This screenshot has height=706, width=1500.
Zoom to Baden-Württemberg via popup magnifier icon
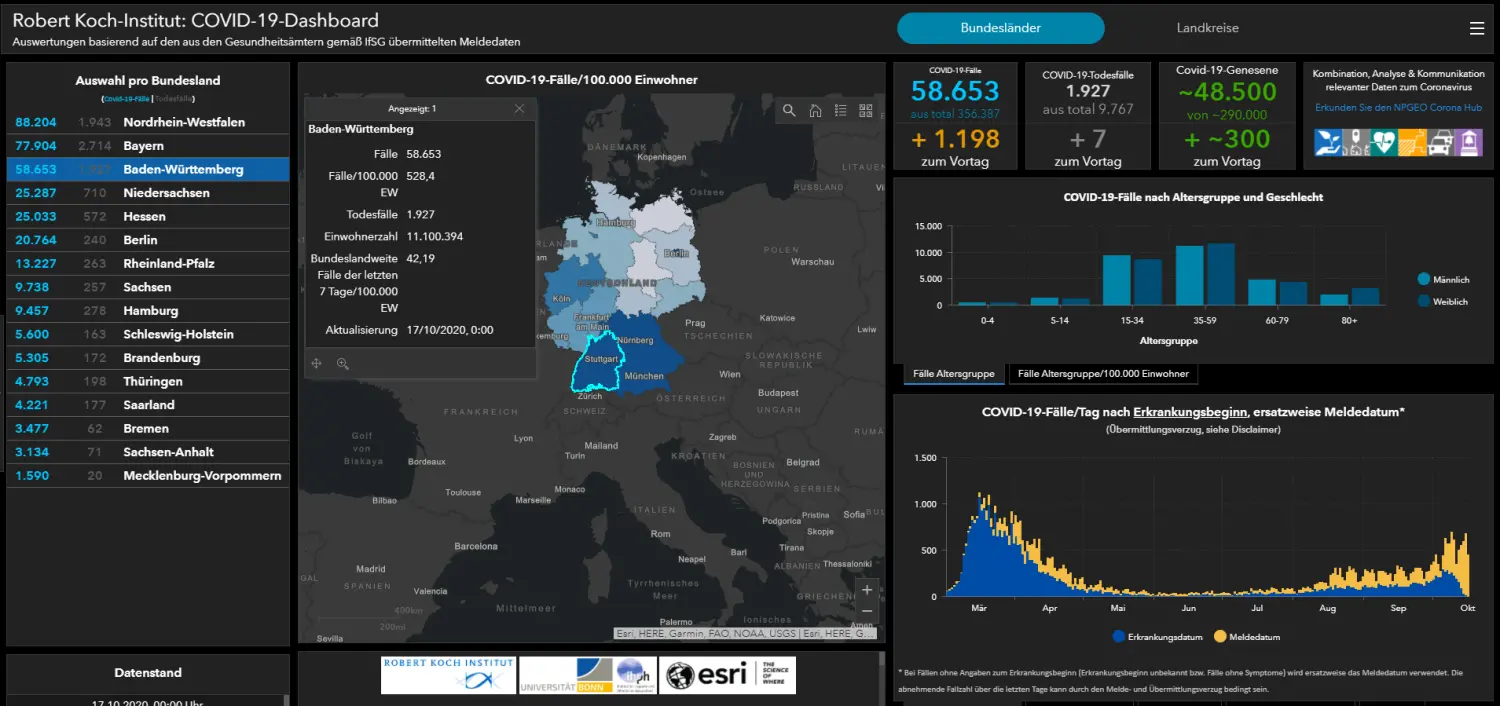coord(342,364)
